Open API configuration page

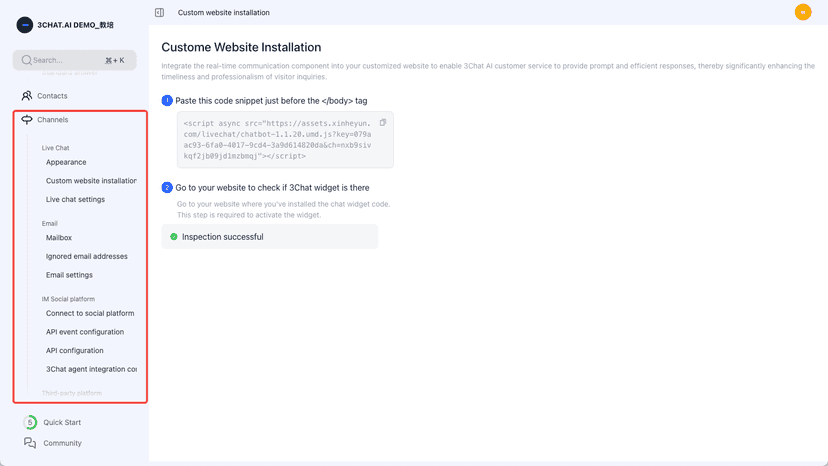(74, 350)
